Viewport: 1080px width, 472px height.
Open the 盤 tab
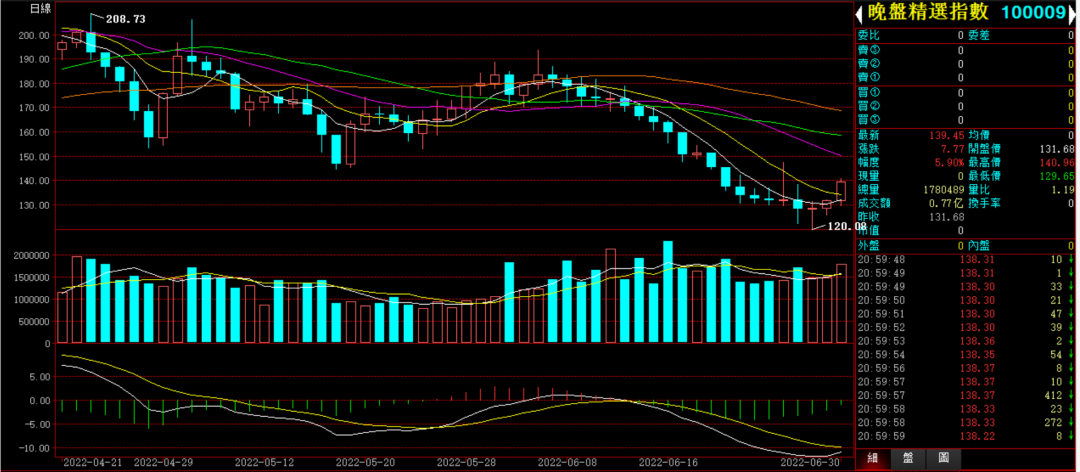pyautogui.click(x=906, y=458)
